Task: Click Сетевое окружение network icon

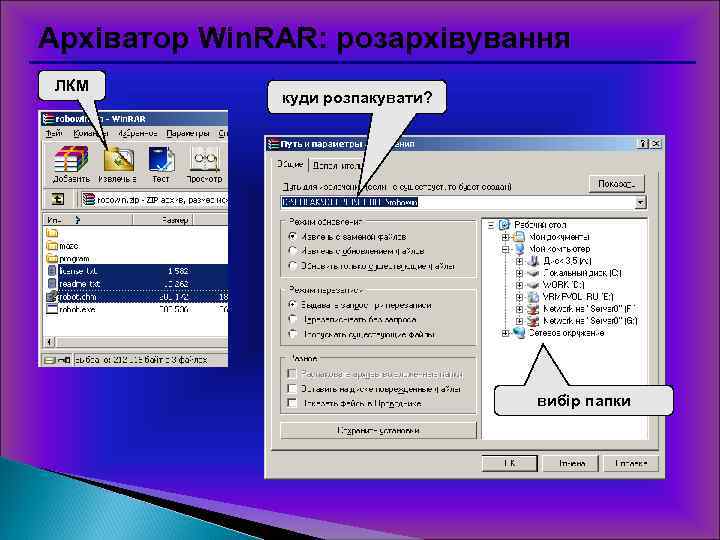Action: click(x=519, y=332)
